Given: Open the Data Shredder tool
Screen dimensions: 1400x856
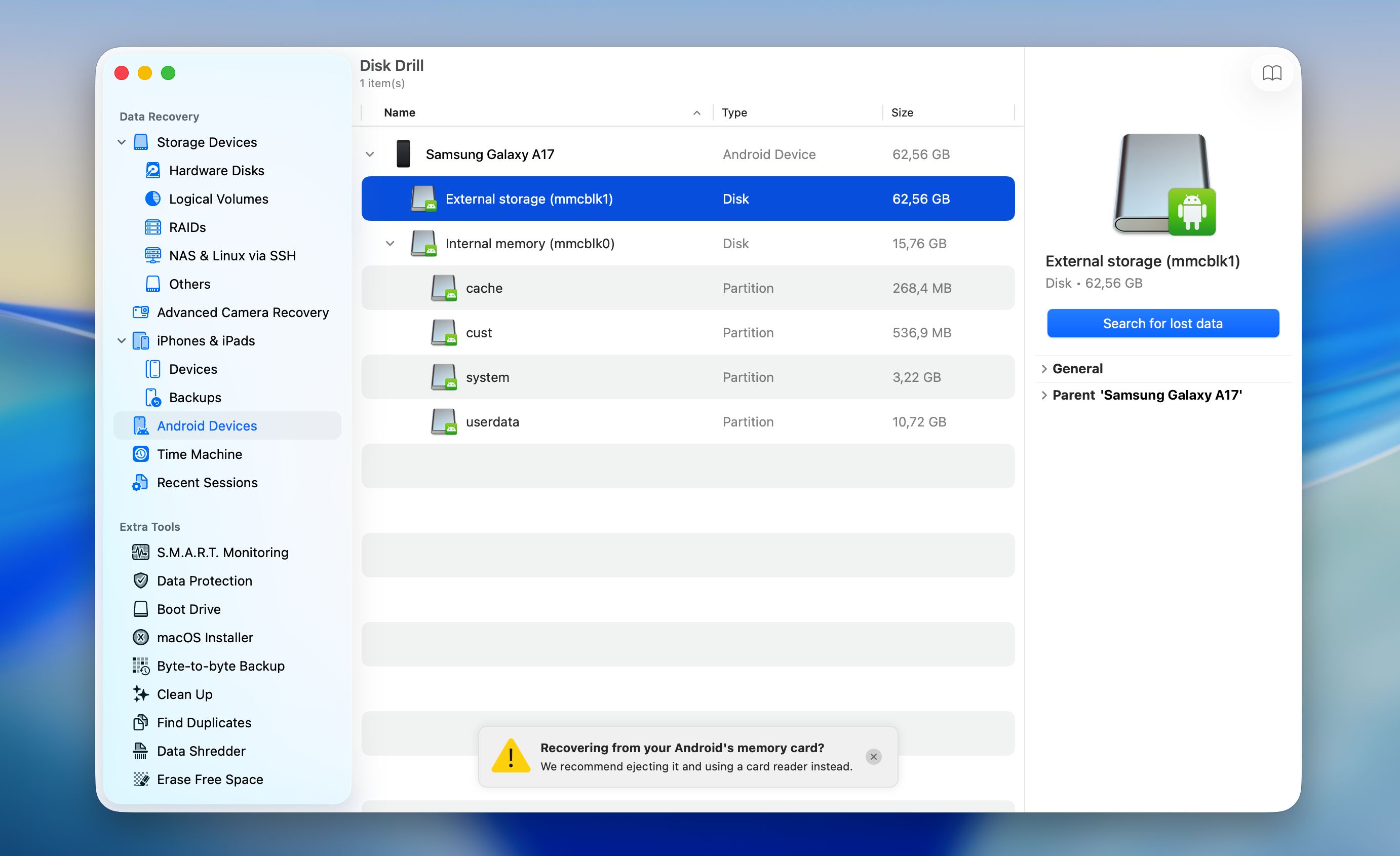Looking at the screenshot, I should tap(201, 750).
